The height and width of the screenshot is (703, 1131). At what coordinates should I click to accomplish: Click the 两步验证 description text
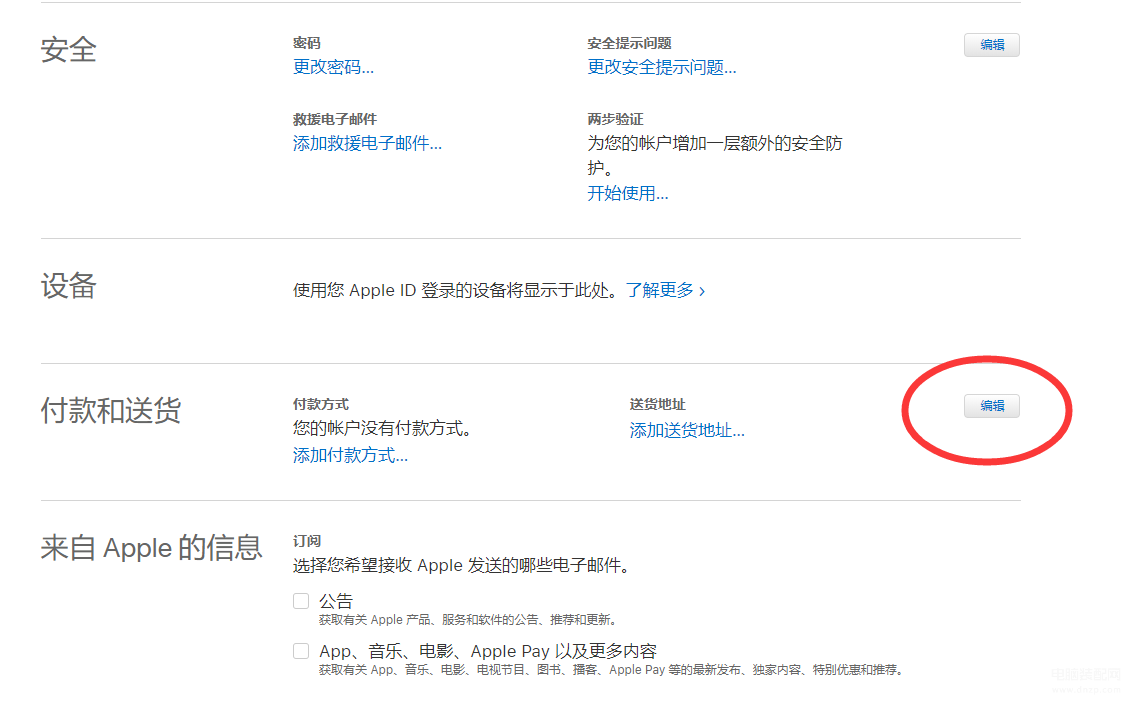pyautogui.click(x=714, y=156)
